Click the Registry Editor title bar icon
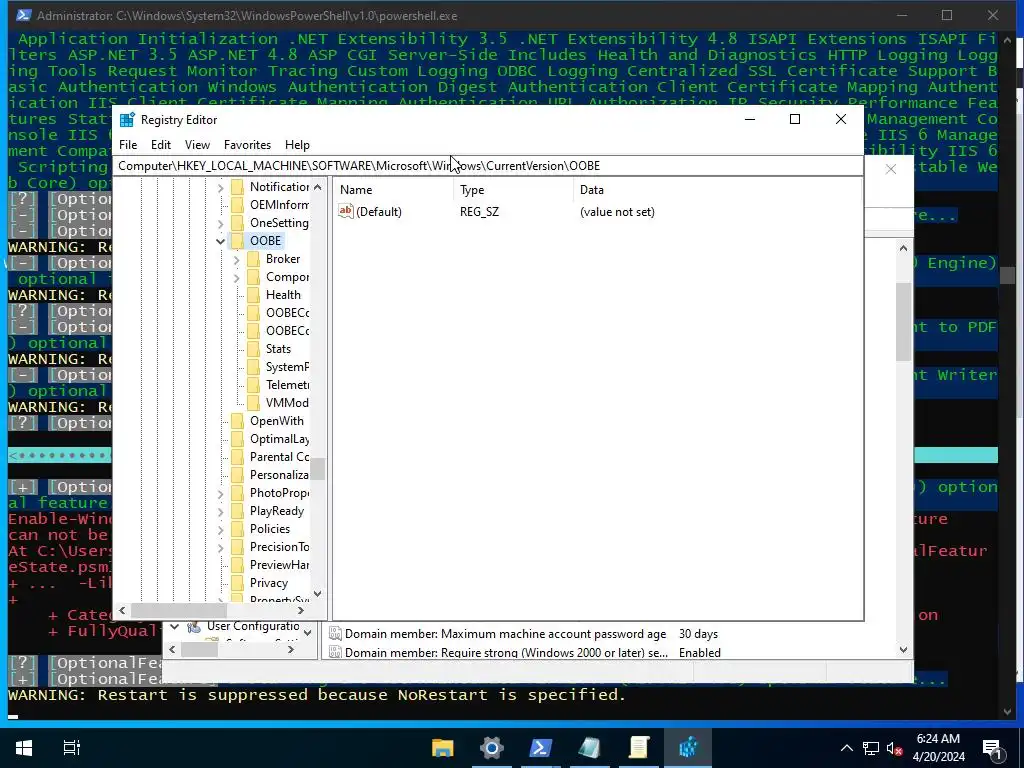Image resolution: width=1024 pixels, height=768 pixels. 127,120
